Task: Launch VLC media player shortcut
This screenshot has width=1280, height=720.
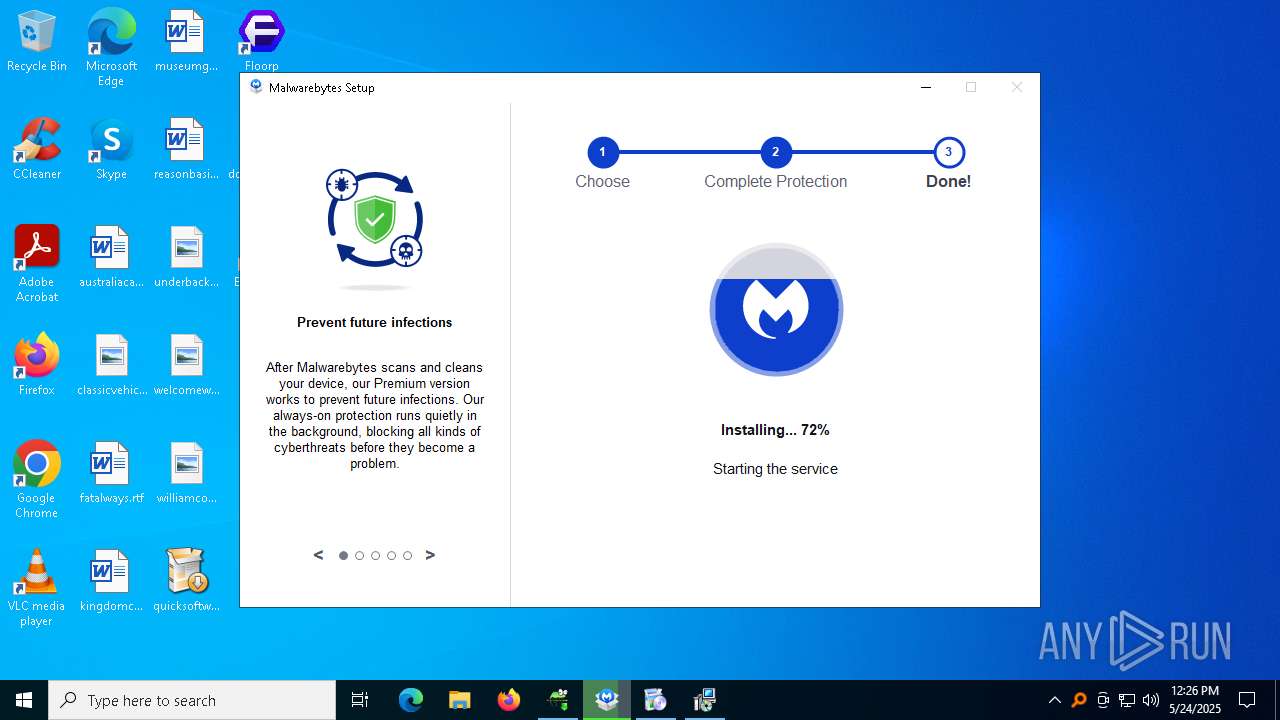Action: (x=37, y=588)
